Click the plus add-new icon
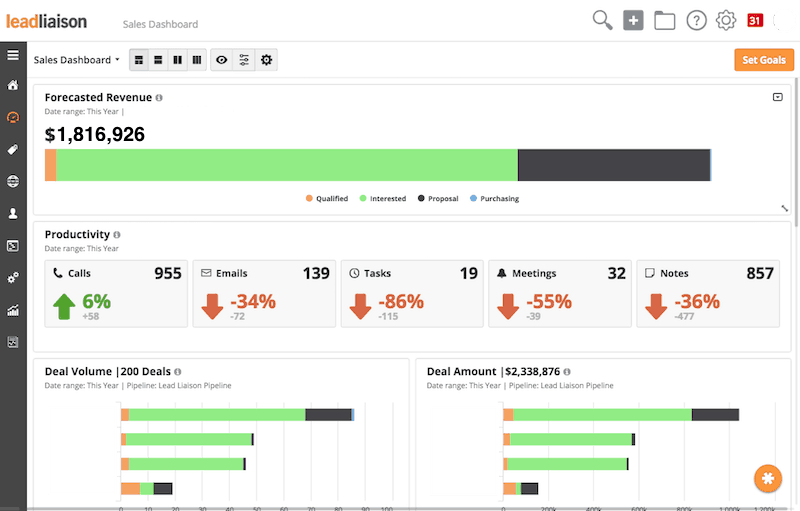This screenshot has width=800, height=511. coord(633,20)
